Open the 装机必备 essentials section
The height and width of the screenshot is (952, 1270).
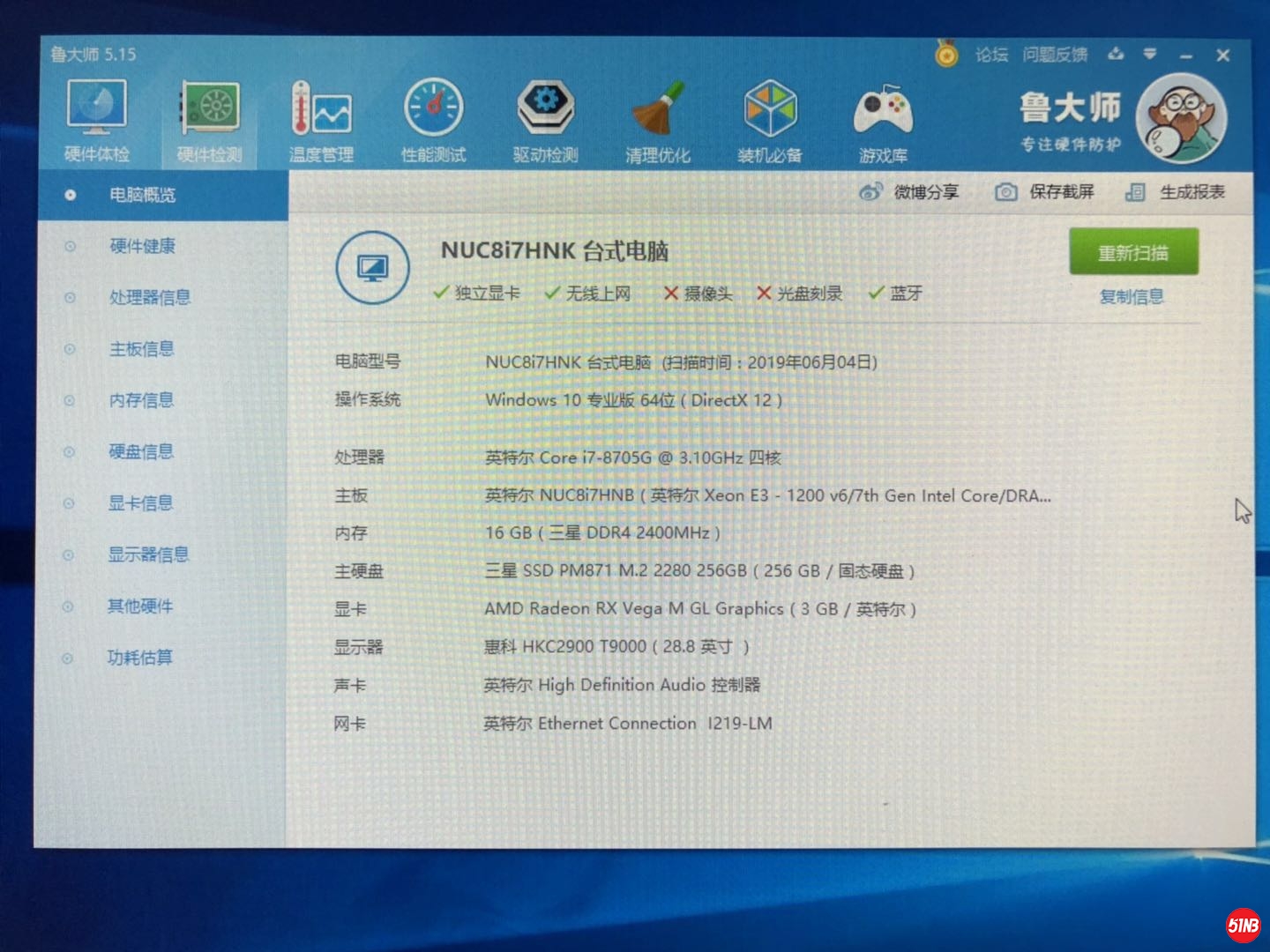(x=771, y=119)
